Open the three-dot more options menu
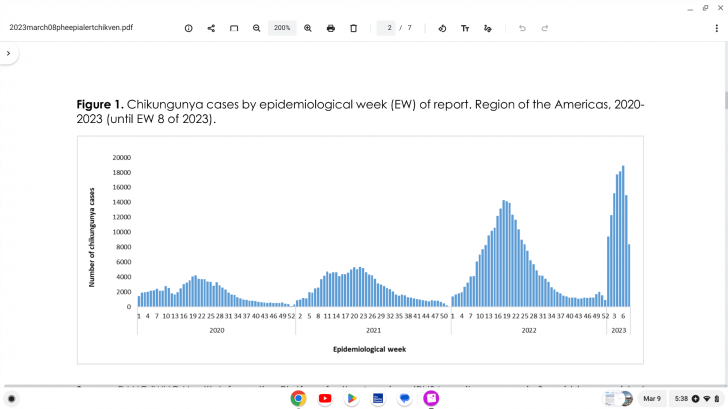728x409 pixels. (716, 28)
